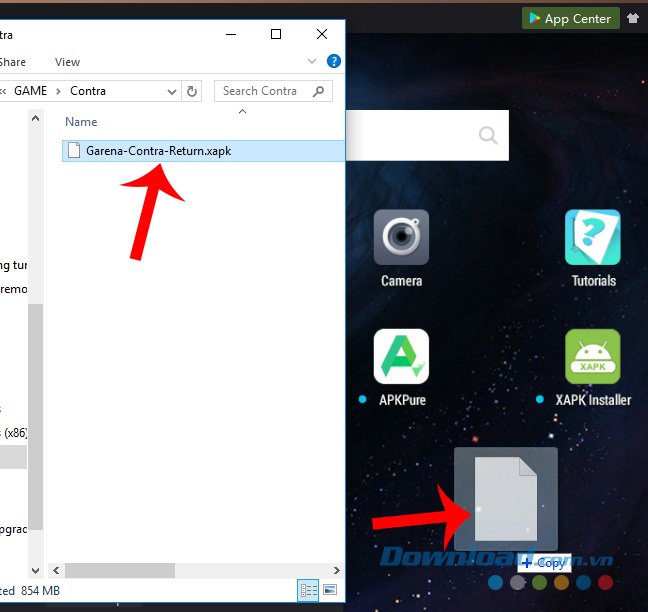Click the horizontal scrollbar left arrow
Image resolution: width=648 pixels, height=612 pixels.
click(x=56, y=571)
